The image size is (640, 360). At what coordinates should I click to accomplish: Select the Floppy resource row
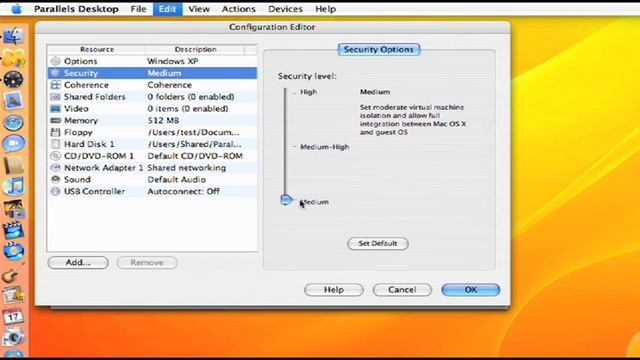click(152, 132)
